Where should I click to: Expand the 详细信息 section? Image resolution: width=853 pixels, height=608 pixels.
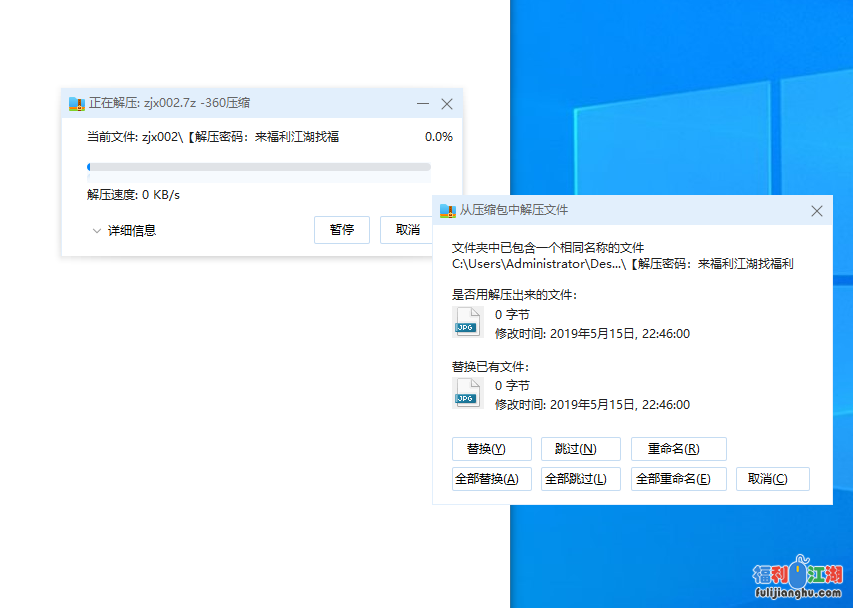point(124,230)
